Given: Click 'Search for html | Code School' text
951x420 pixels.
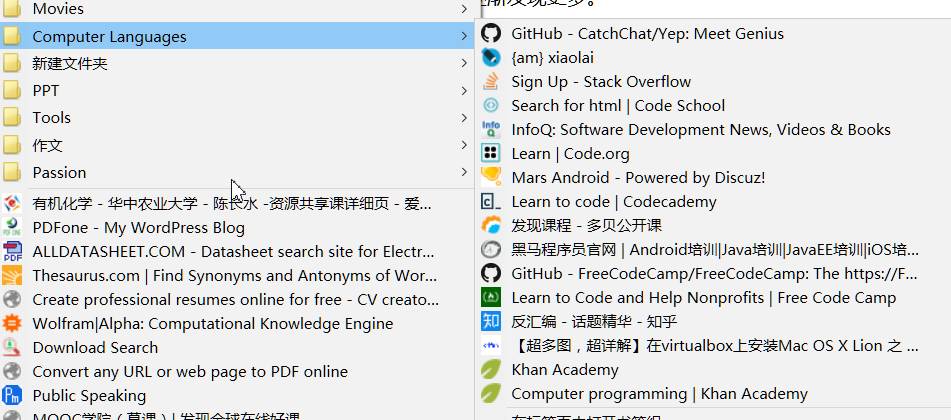Looking at the screenshot, I should 618,106.
